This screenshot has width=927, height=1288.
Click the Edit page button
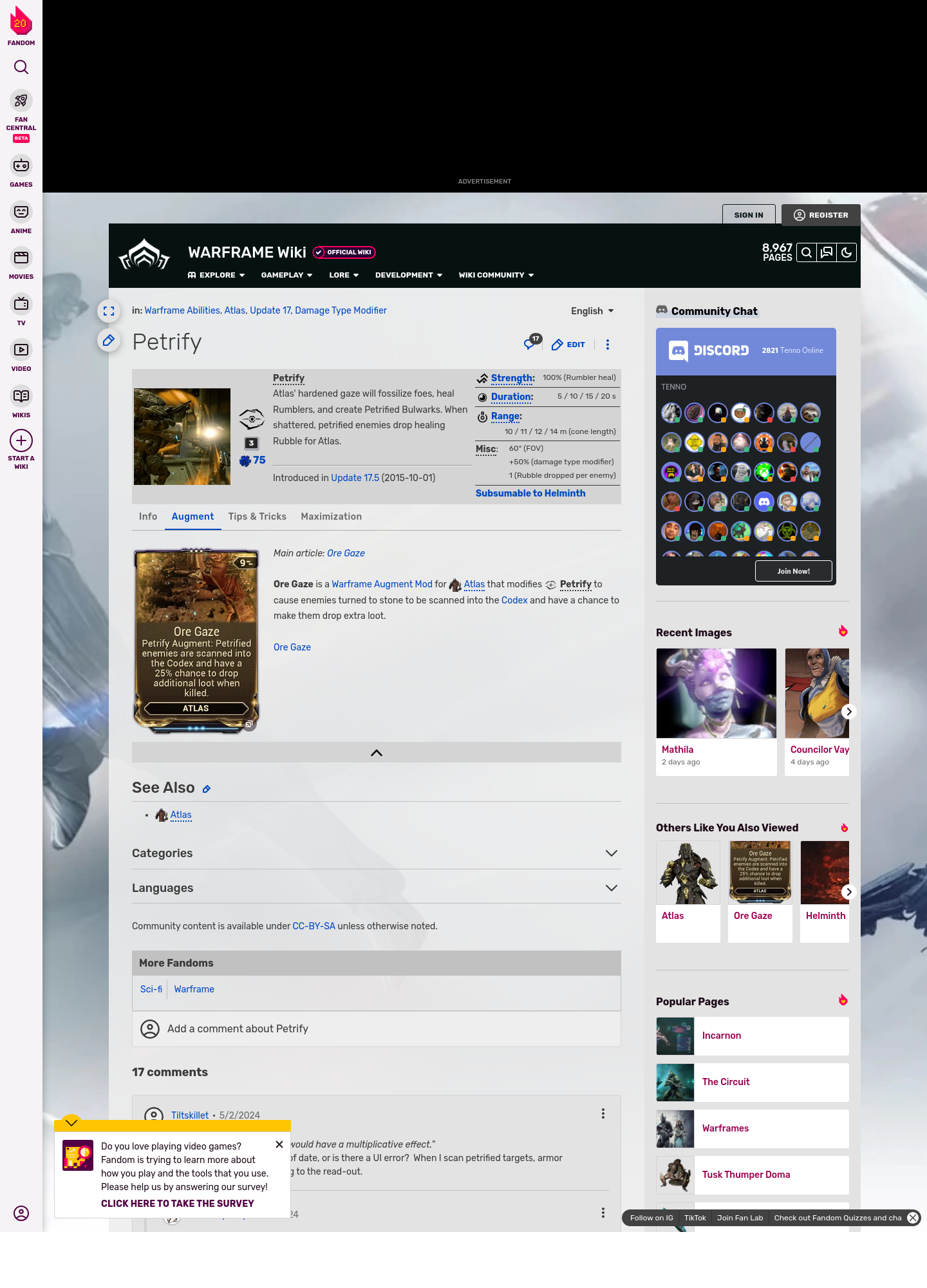[568, 345]
